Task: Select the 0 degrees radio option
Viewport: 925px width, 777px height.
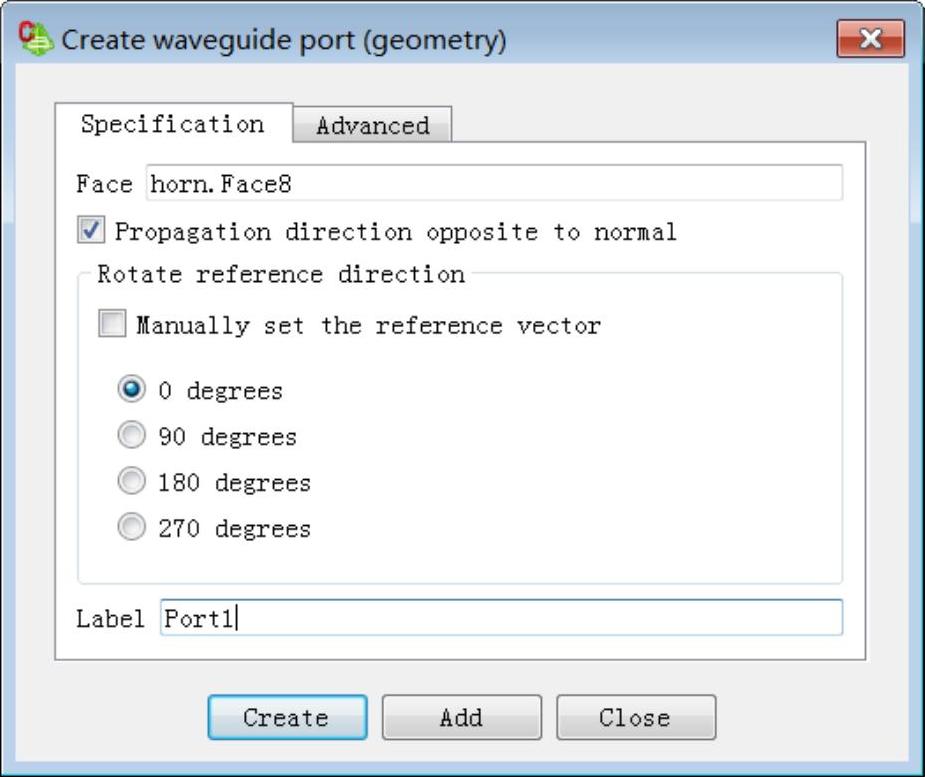Action: click(x=131, y=389)
